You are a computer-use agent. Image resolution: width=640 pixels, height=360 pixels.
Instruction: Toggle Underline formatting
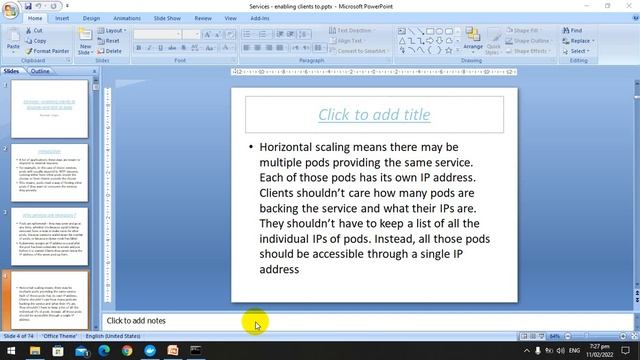[x=160, y=48]
